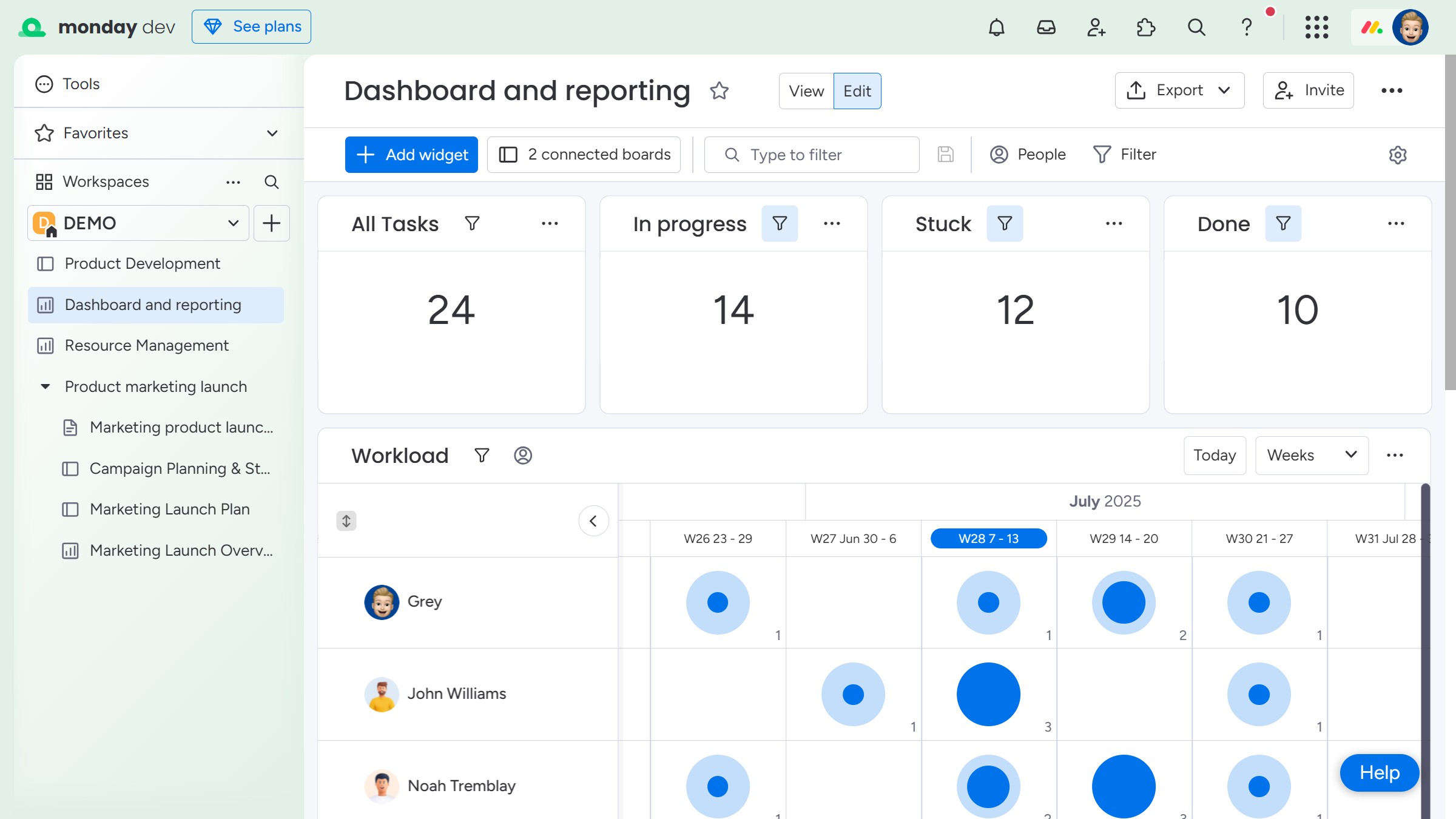The width and height of the screenshot is (1456, 819).
Task: Open the Weeks timeline dropdown
Action: point(1312,456)
